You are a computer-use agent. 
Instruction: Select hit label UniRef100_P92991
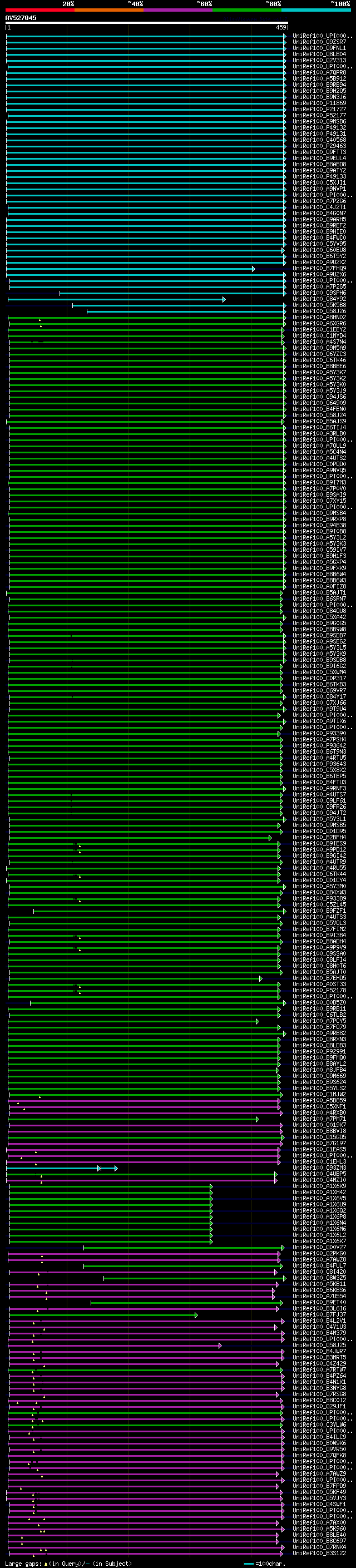pyautogui.click(x=319, y=1052)
